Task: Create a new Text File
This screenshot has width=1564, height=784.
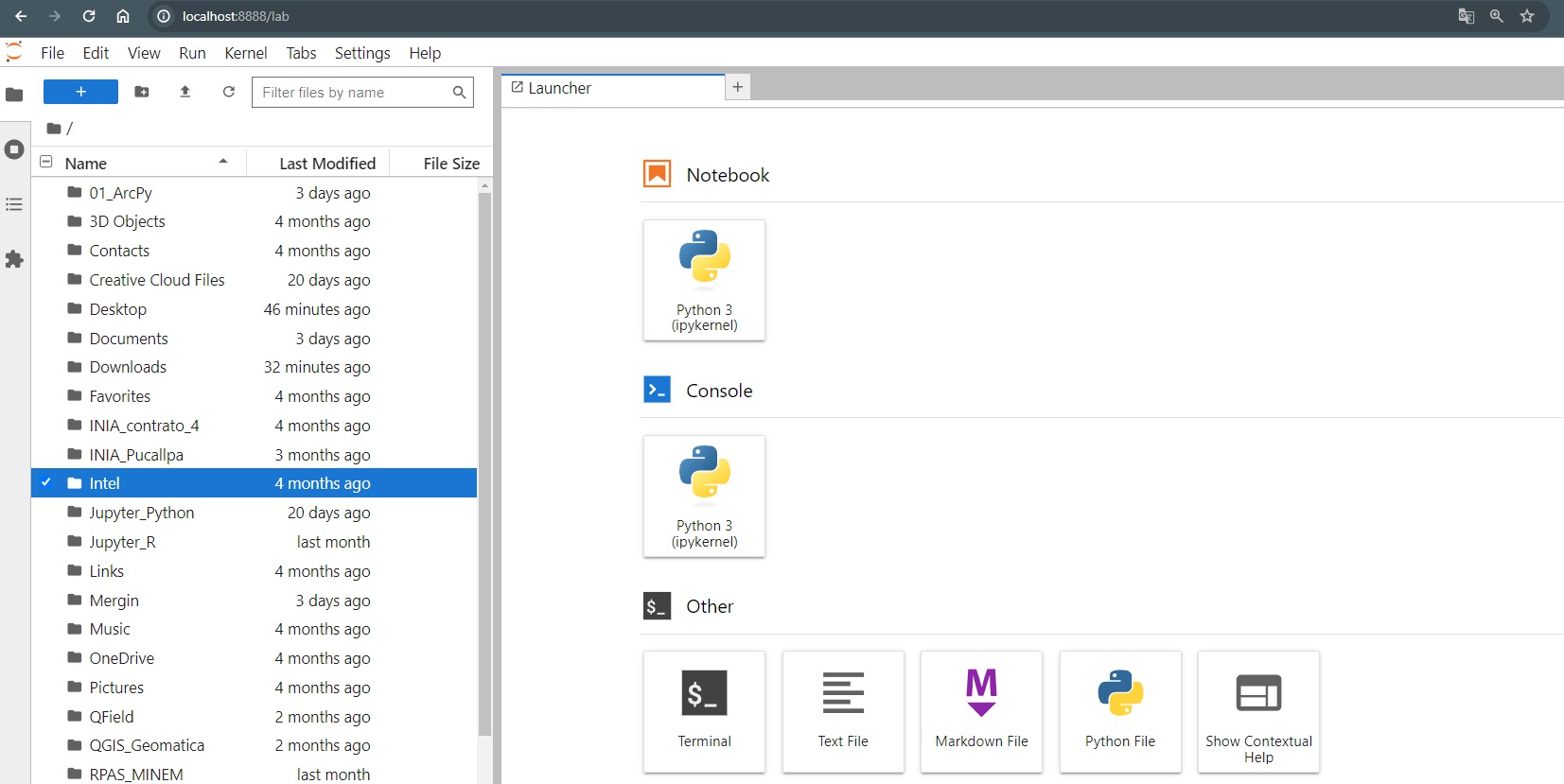Action: (843, 711)
